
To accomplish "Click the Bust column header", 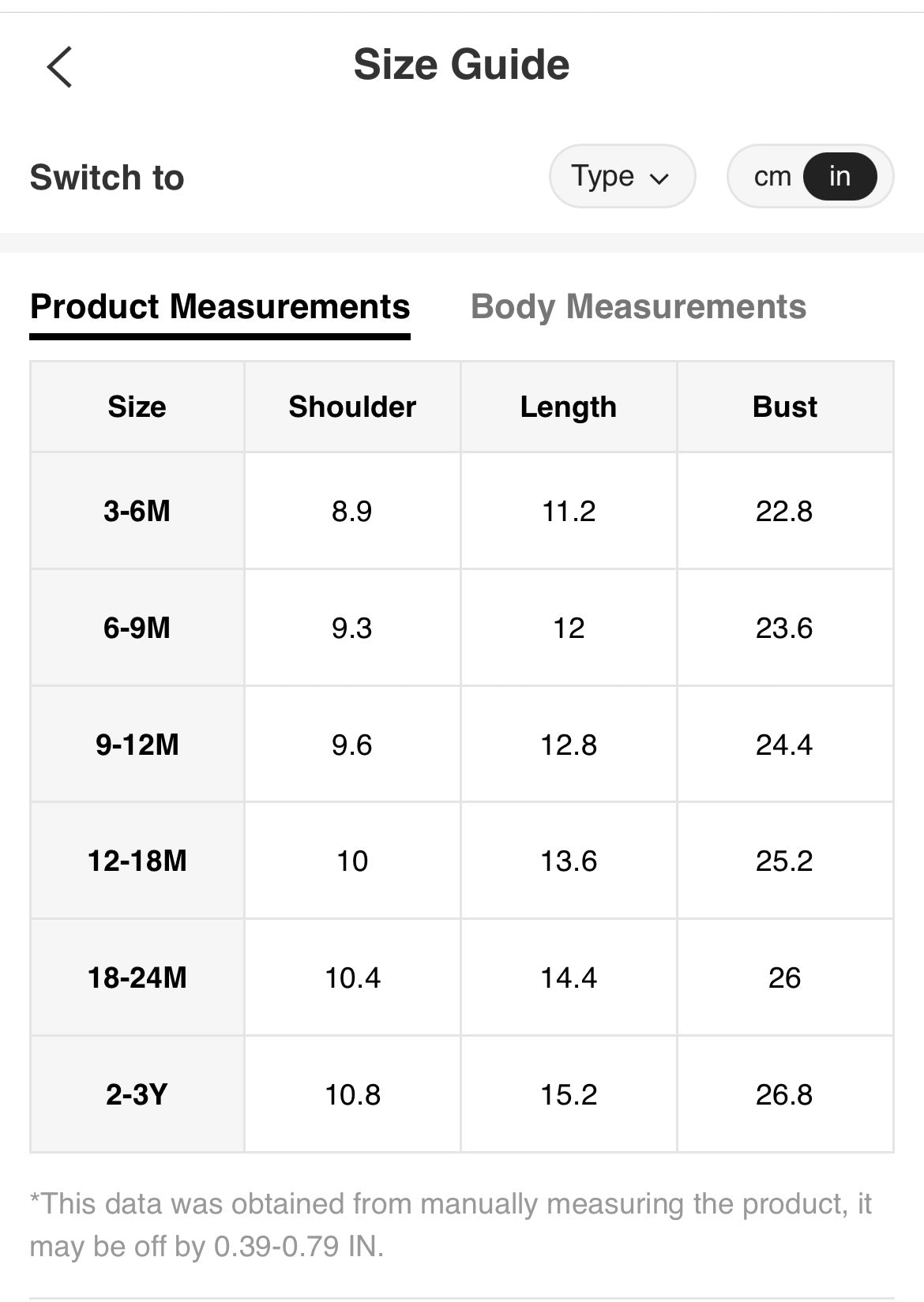I will pyautogui.click(x=784, y=407).
